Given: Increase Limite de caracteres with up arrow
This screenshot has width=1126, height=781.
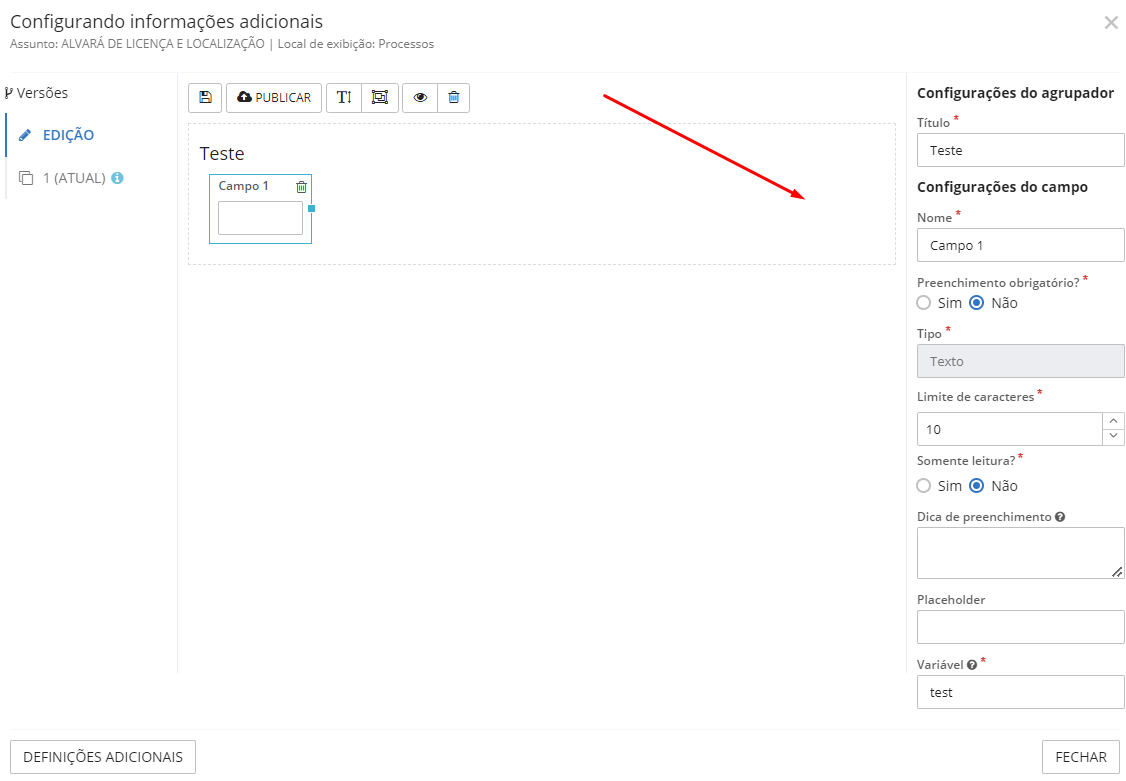Looking at the screenshot, I should point(1113,421).
